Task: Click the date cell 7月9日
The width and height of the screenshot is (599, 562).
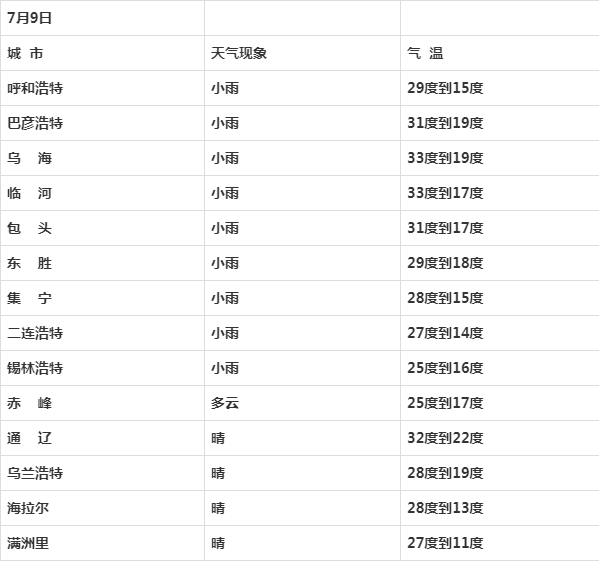Action: point(102,18)
